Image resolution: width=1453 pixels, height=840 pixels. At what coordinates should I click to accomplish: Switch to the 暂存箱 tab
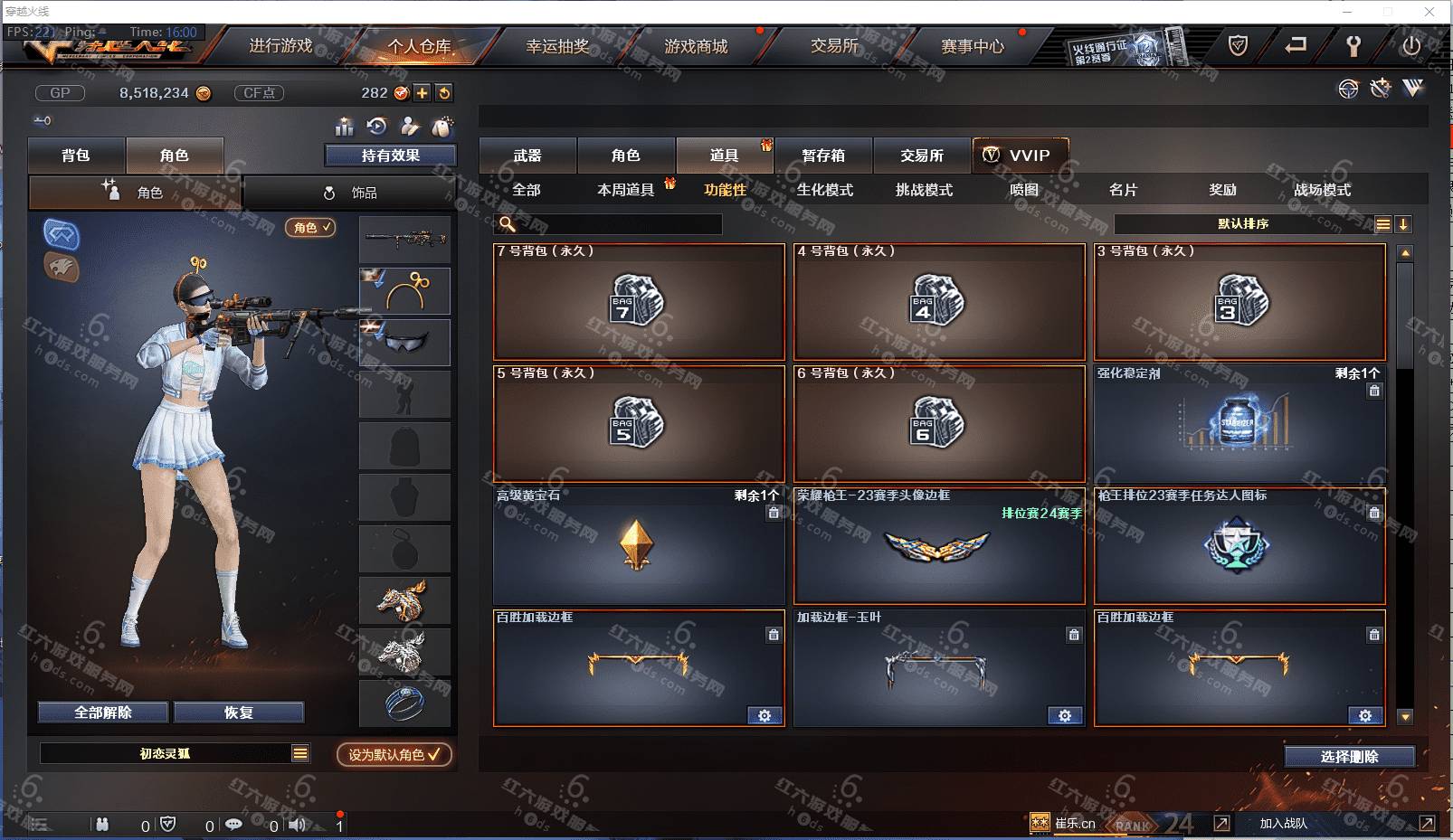click(823, 156)
